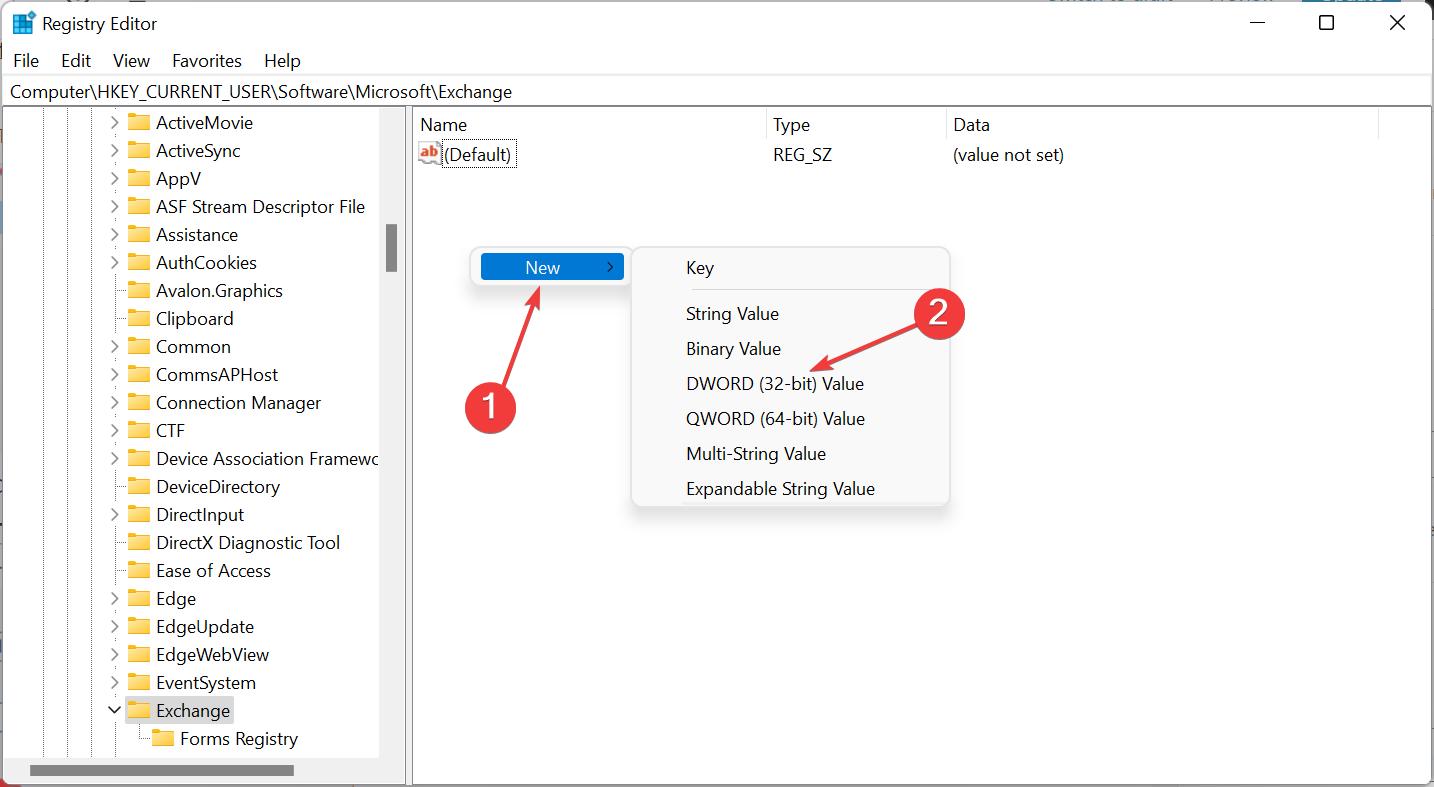
Task: Click the EdgeUpdate folder icon
Action: [139, 627]
